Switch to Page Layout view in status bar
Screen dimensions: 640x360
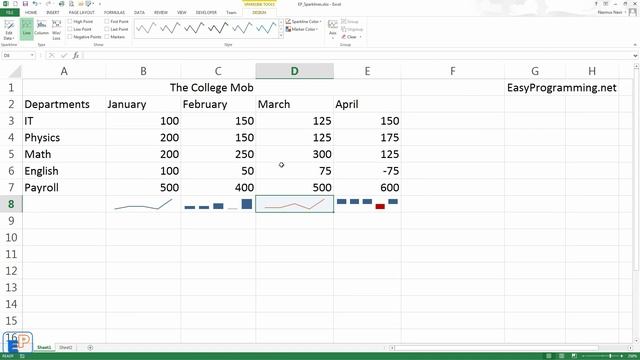click(562, 356)
